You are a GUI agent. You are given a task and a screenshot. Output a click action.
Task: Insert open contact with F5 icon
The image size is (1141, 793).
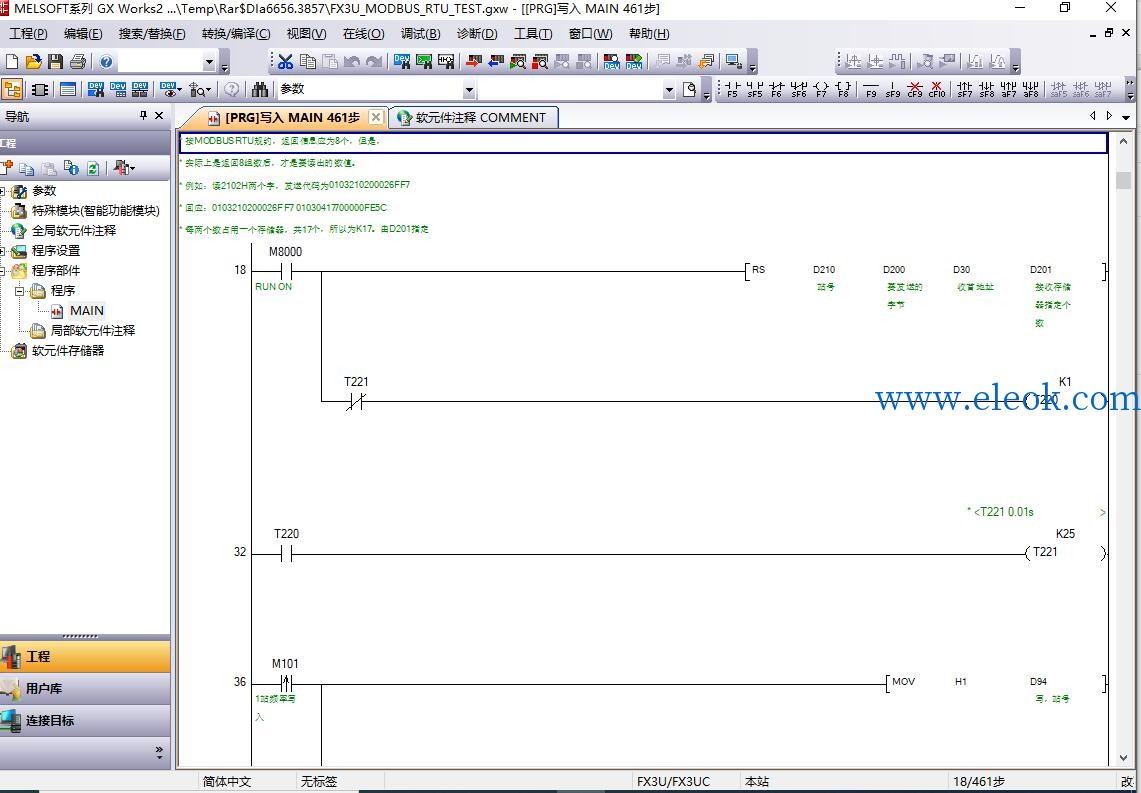[732, 89]
